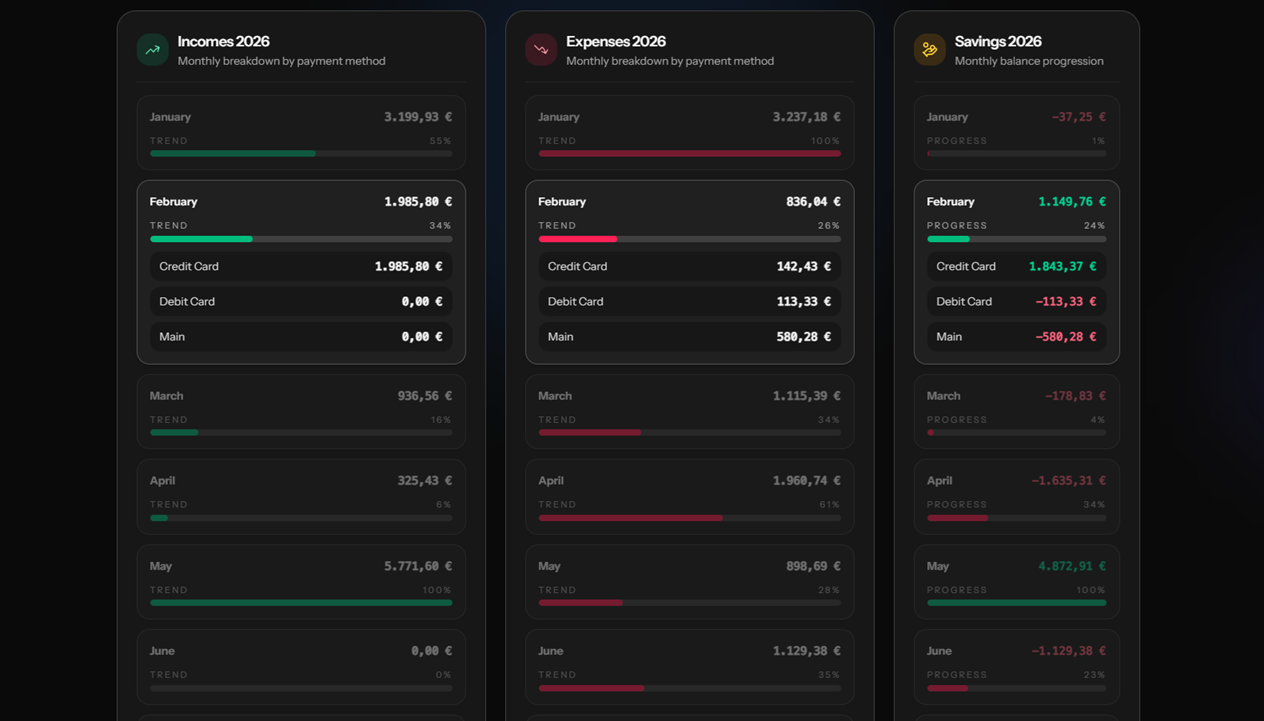Select the Debit Card row showing −113,33 €

[x=1017, y=302]
